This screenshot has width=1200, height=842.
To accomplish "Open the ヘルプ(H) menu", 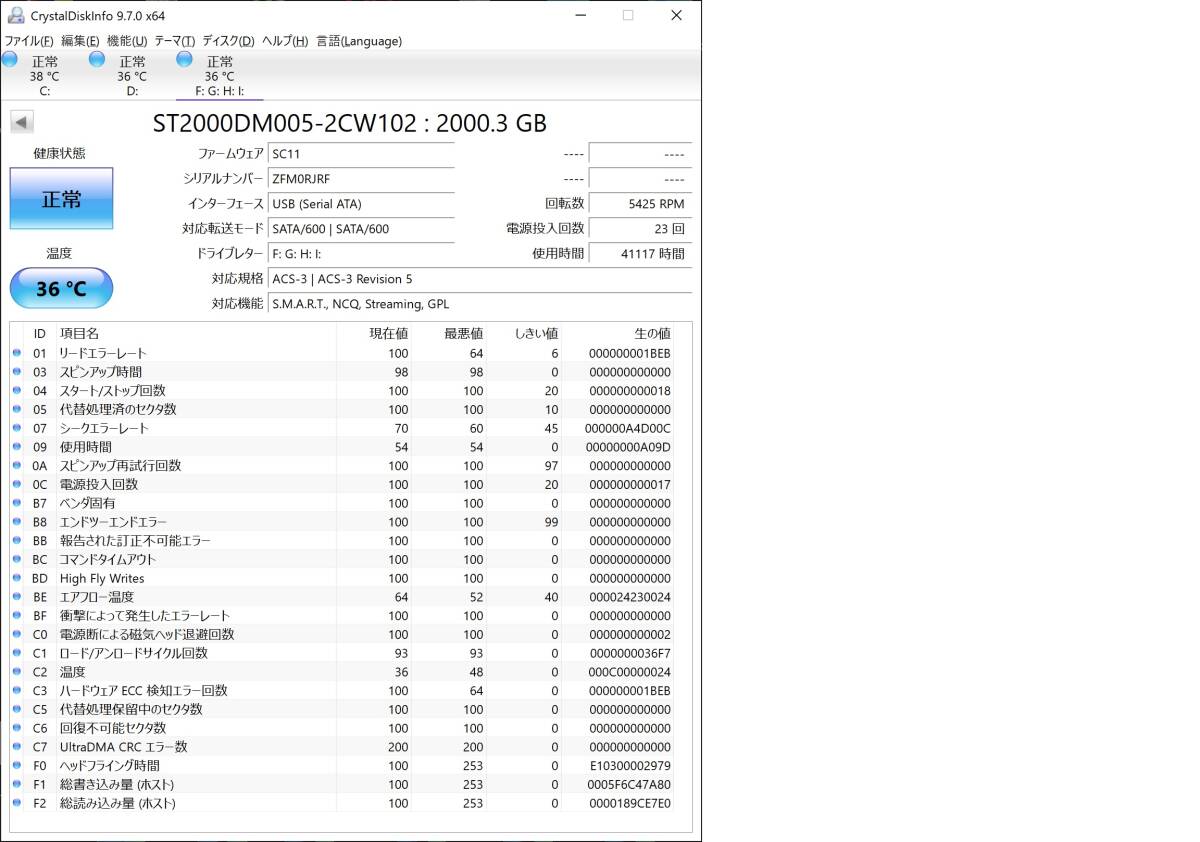I will coord(285,41).
